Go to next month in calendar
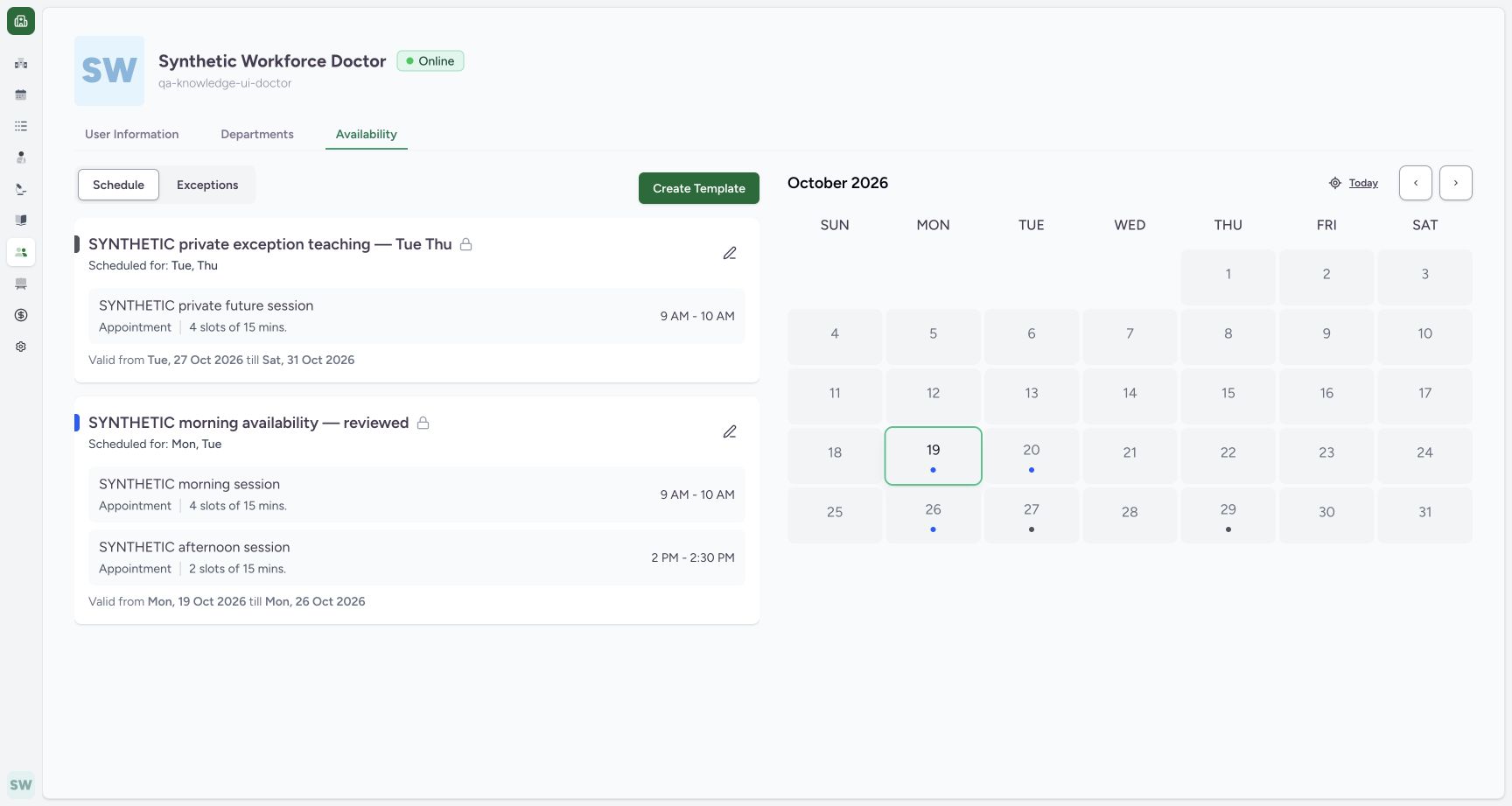This screenshot has height=806, width=1512. coord(1456,183)
